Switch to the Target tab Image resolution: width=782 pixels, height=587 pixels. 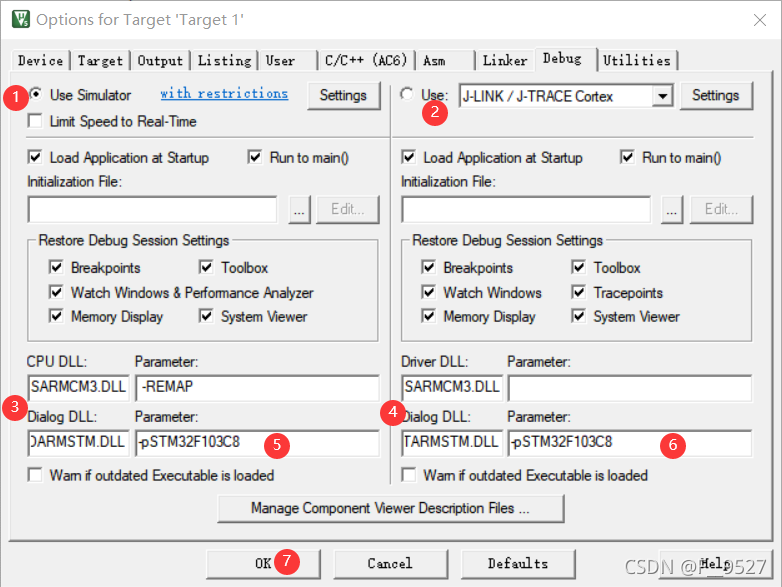point(100,61)
